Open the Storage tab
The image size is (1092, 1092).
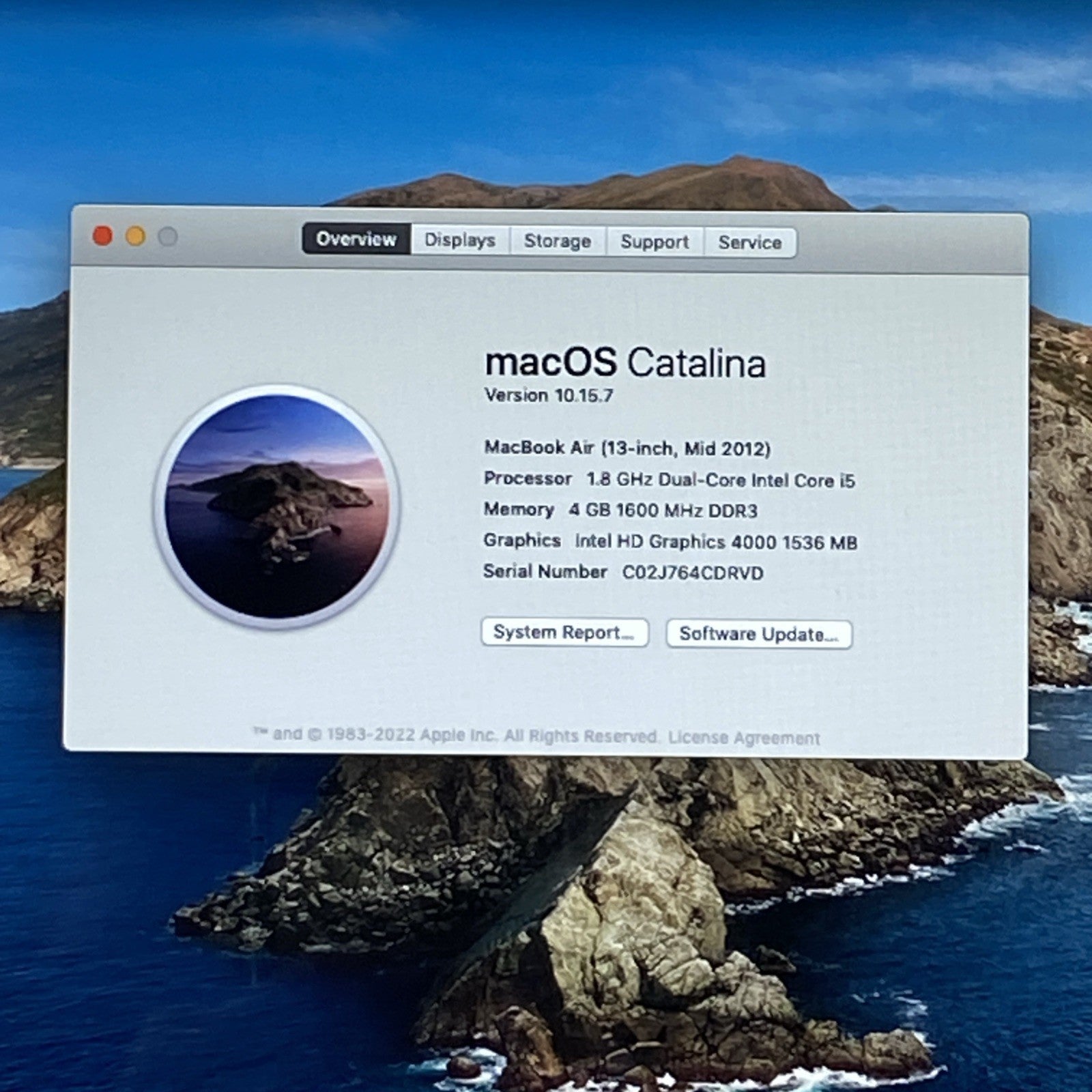pyautogui.click(x=558, y=241)
